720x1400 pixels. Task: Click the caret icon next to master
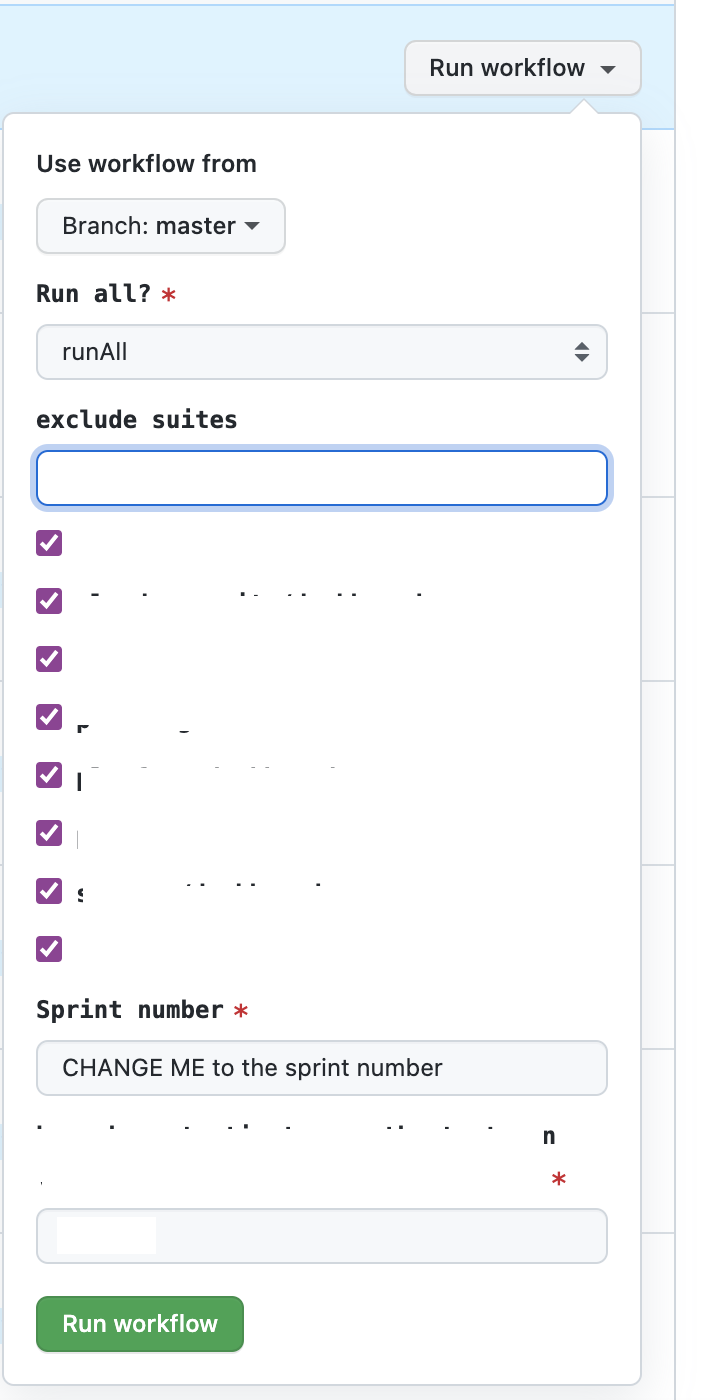point(252,225)
